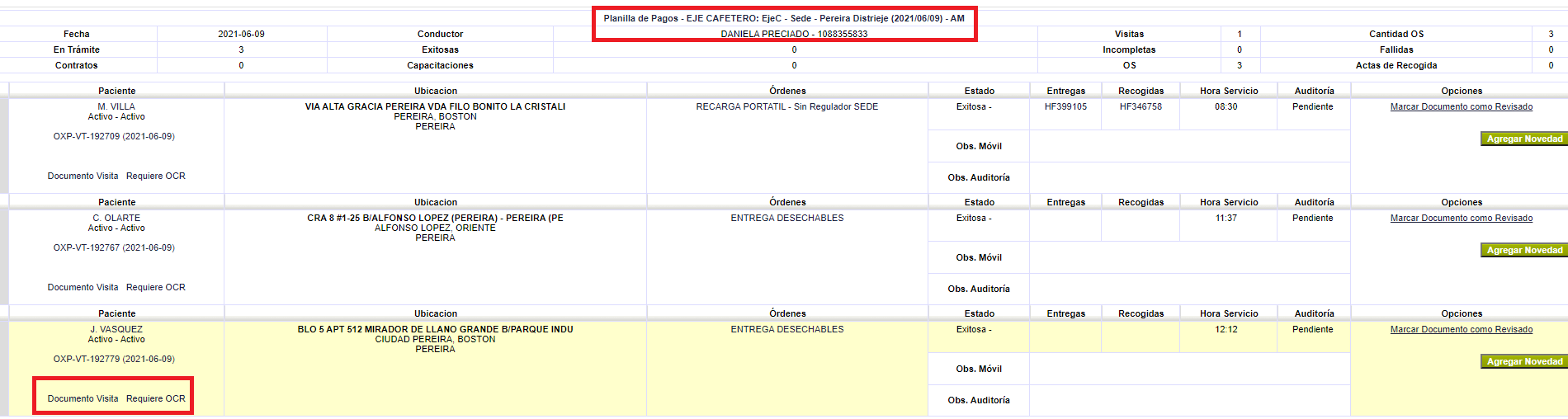Click Obs. Auditoría field in J. Vasquez row
This screenshot has height=419, width=1568.
(x=1189, y=401)
